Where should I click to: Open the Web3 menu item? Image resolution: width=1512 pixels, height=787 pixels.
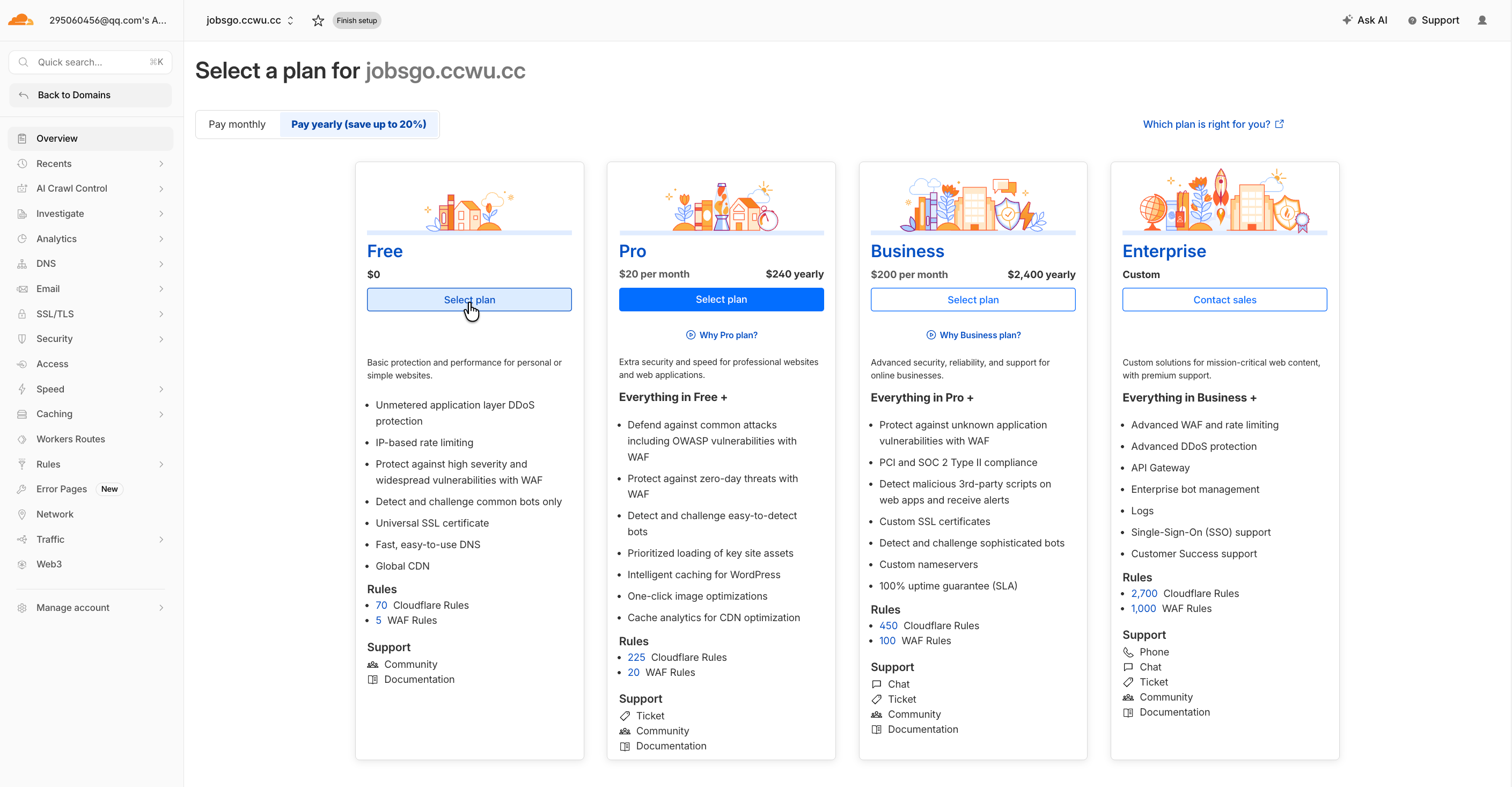[91, 564]
